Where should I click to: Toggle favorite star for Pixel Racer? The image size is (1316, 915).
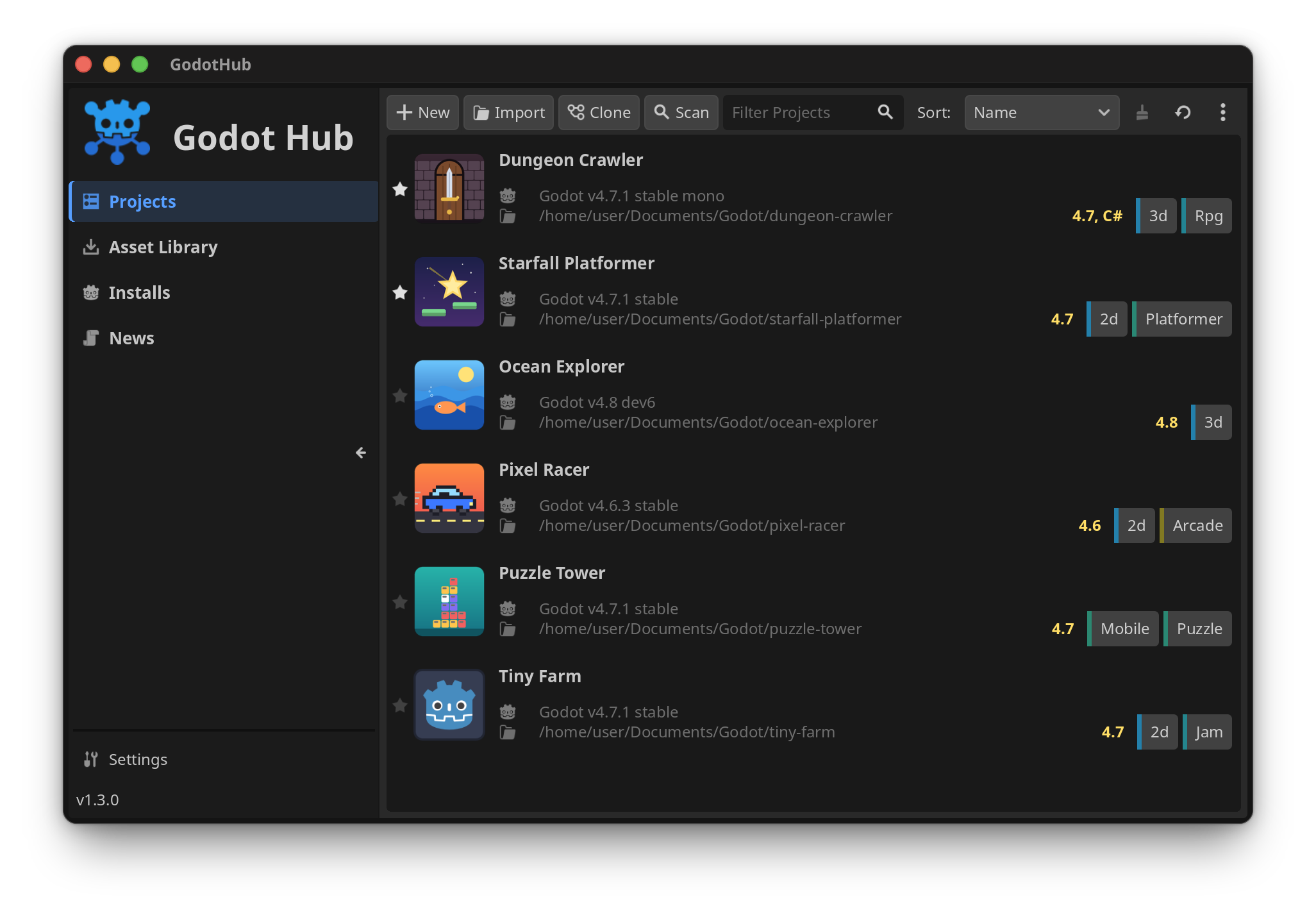pos(400,499)
